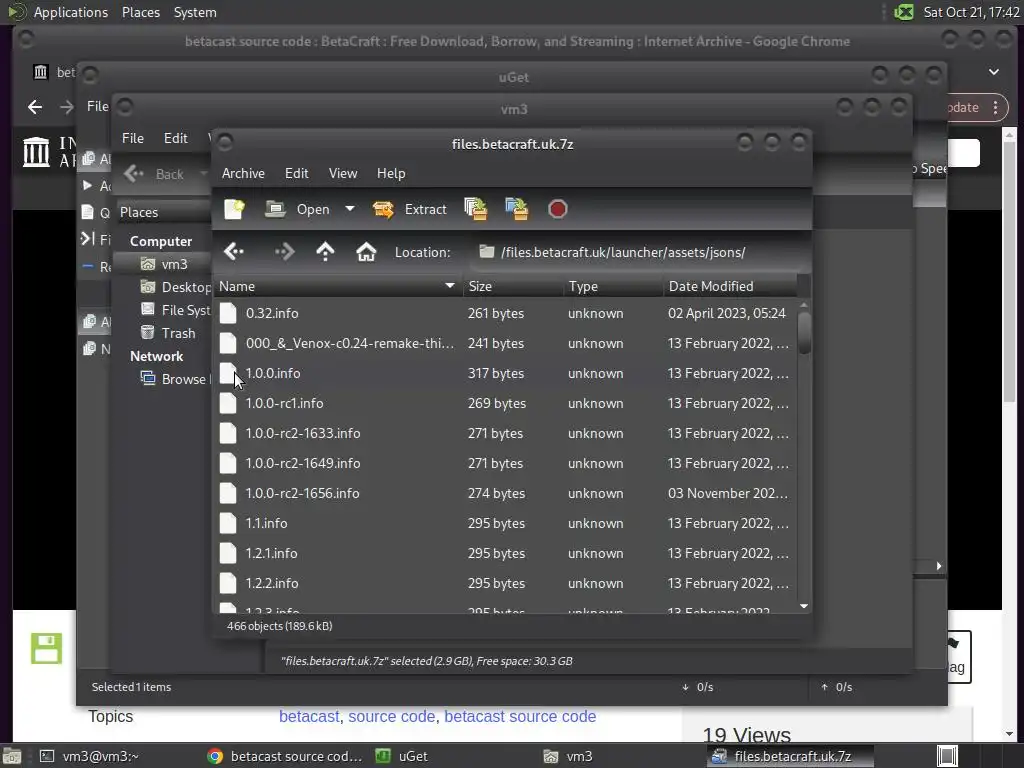Open the Archive menu
This screenshot has height=768, width=1024.
tap(243, 173)
